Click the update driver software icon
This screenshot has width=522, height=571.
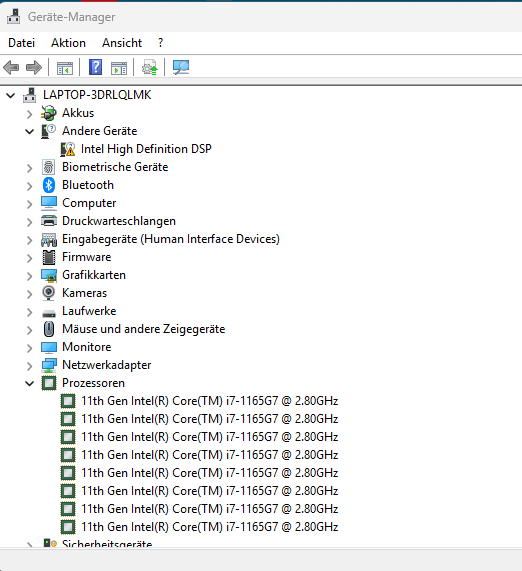(x=149, y=67)
